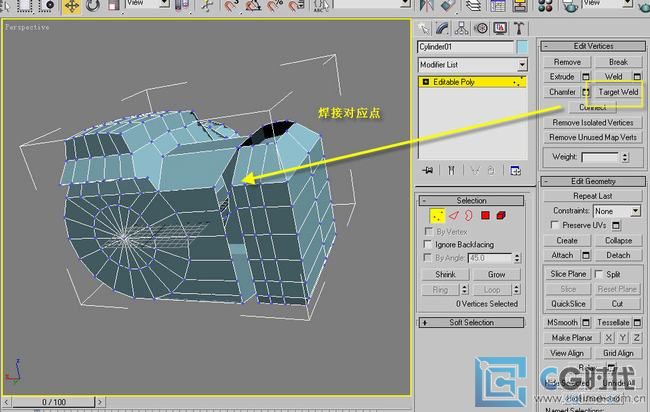The image size is (650, 412).
Task: Click Configure Modifier Sets icon
Action: pyautogui.click(x=515, y=170)
